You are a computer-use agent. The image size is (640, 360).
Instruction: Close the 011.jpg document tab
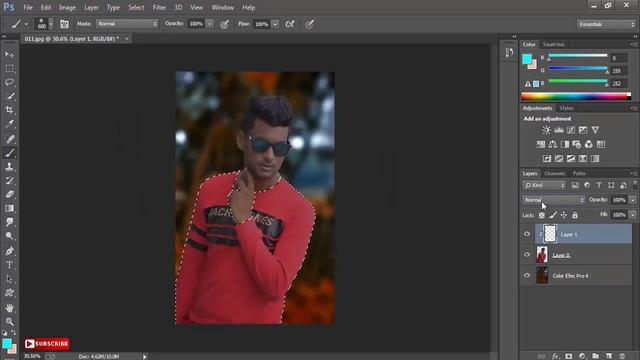coord(127,39)
